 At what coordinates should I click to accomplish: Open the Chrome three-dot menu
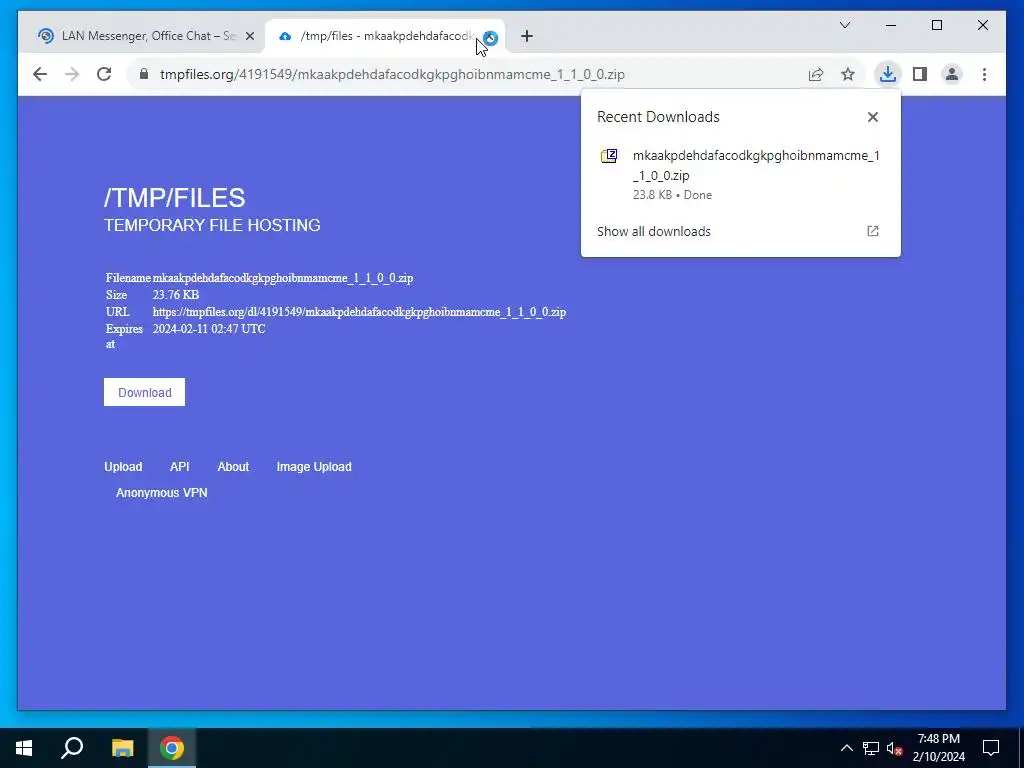coord(984,74)
